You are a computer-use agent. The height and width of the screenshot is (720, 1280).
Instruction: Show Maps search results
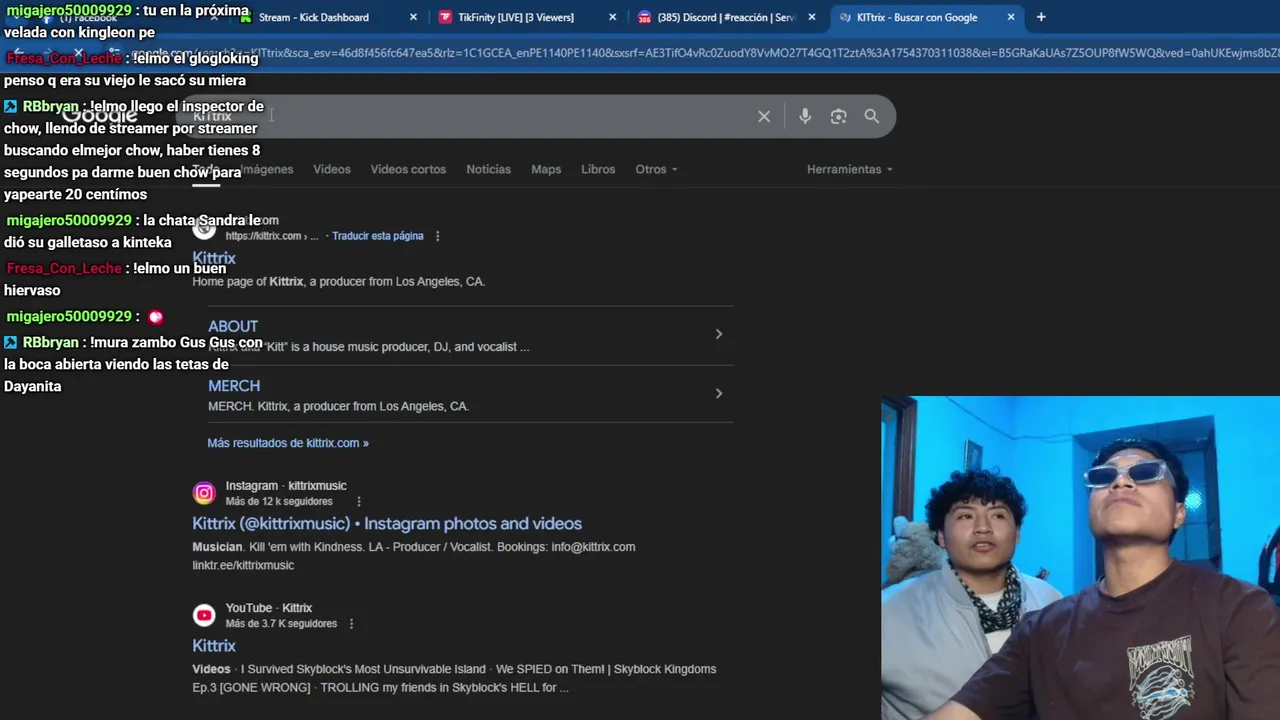pyautogui.click(x=546, y=169)
